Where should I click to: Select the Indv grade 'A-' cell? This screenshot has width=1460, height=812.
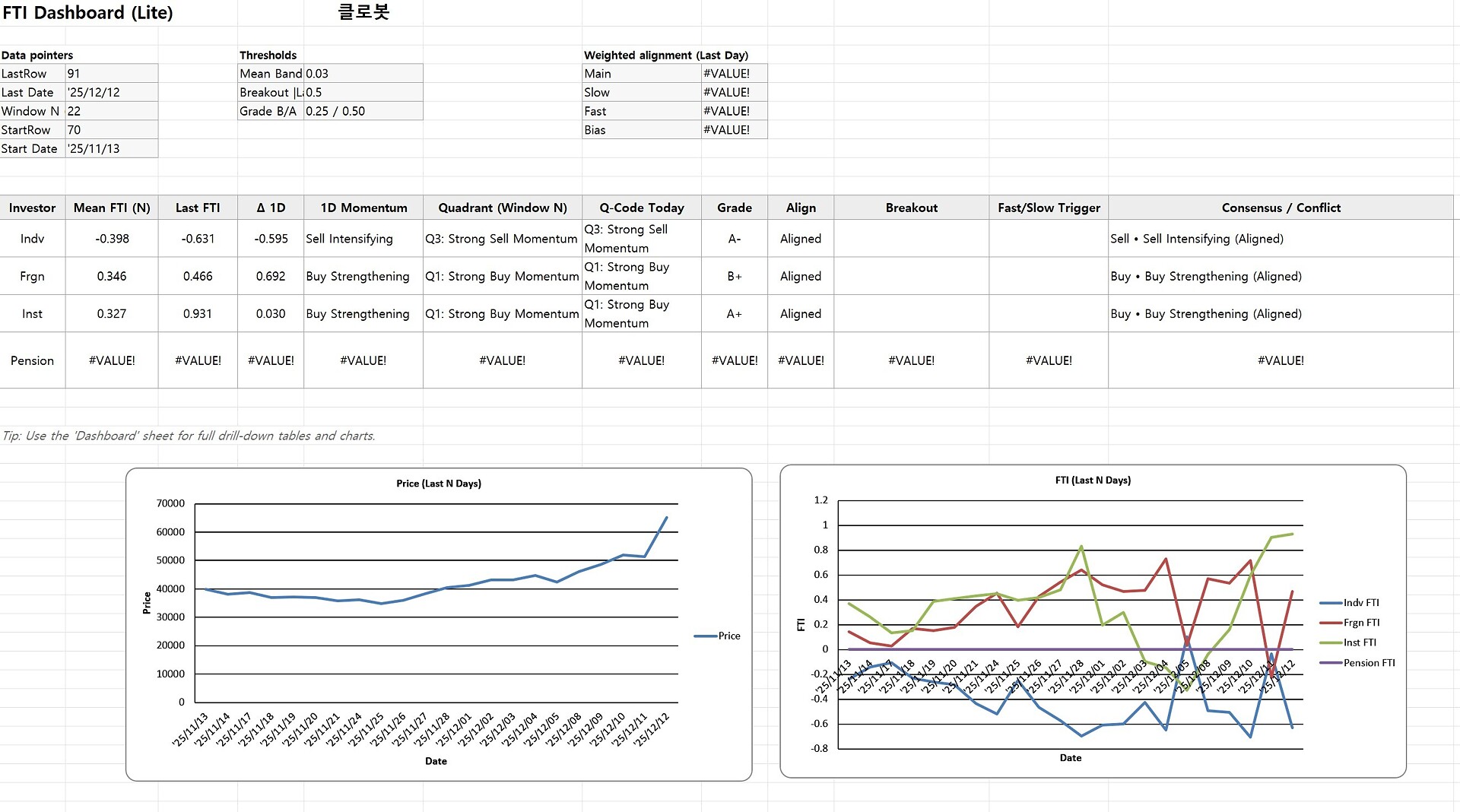735,239
